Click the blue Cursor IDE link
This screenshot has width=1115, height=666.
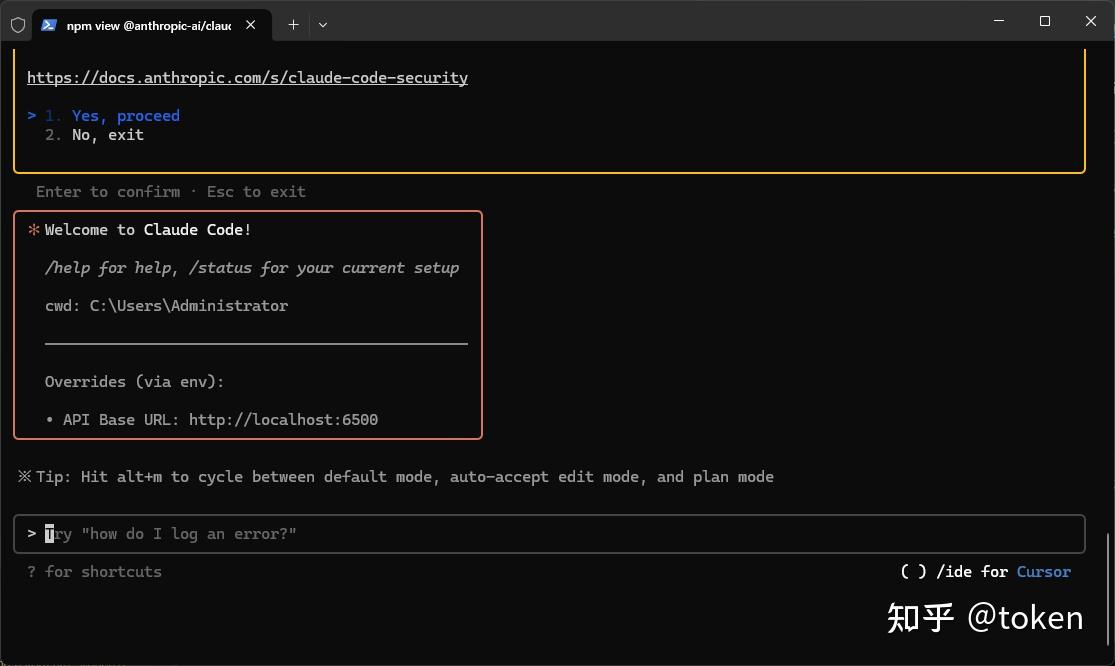pyautogui.click(x=1043, y=572)
